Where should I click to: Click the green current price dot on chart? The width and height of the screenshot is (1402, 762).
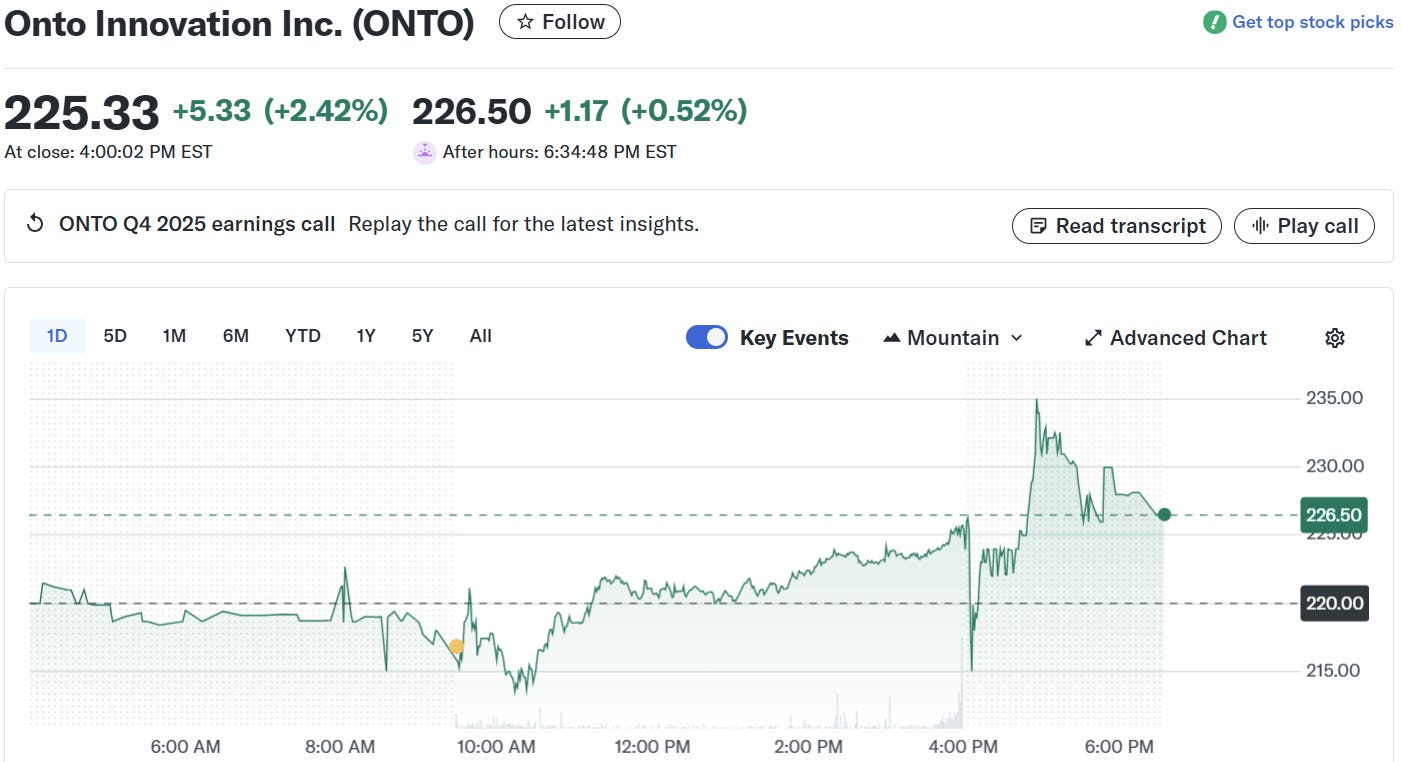(x=1164, y=515)
